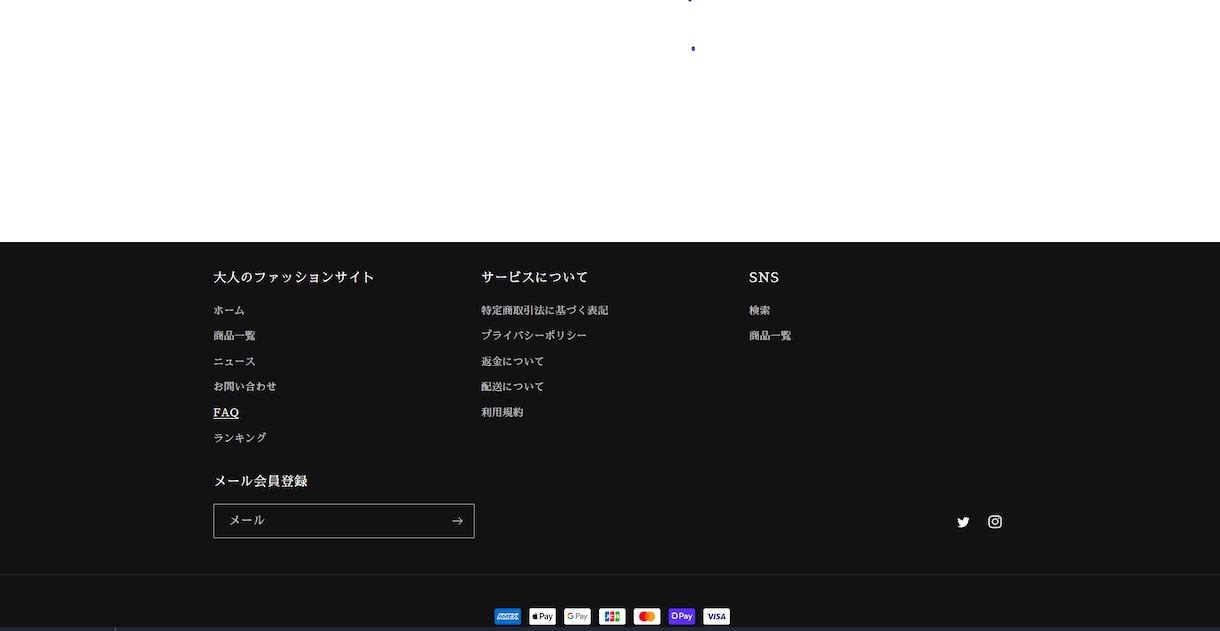The height and width of the screenshot is (631, 1220).
Task: Go to ホーム footer link
Action: [229, 311]
